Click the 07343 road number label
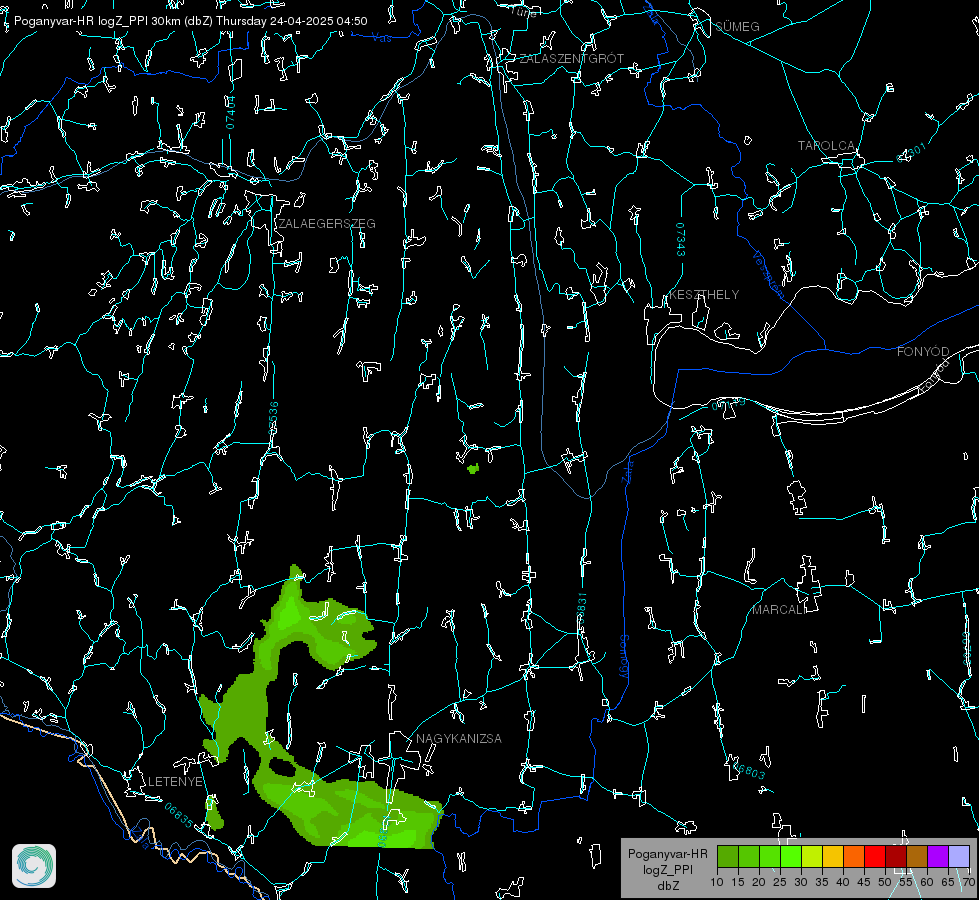 pyautogui.click(x=681, y=240)
